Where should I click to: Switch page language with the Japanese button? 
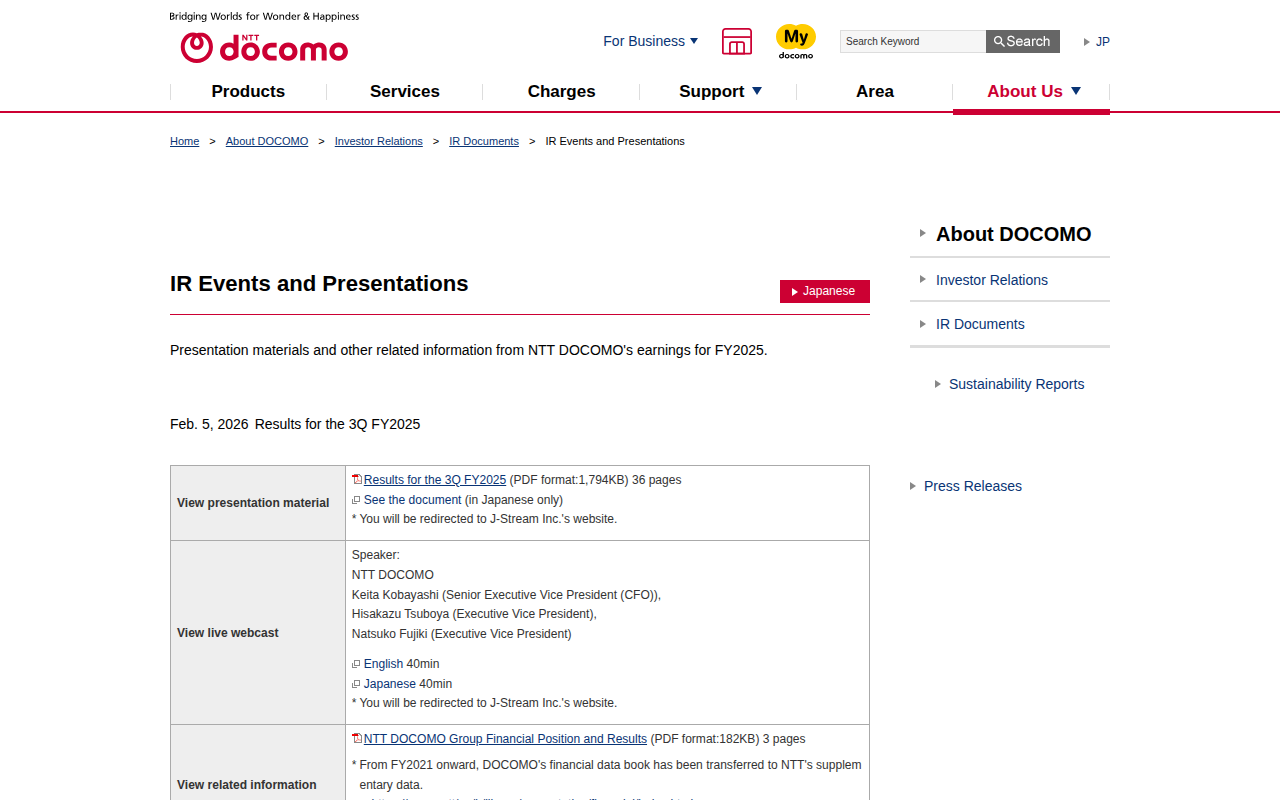[825, 291]
